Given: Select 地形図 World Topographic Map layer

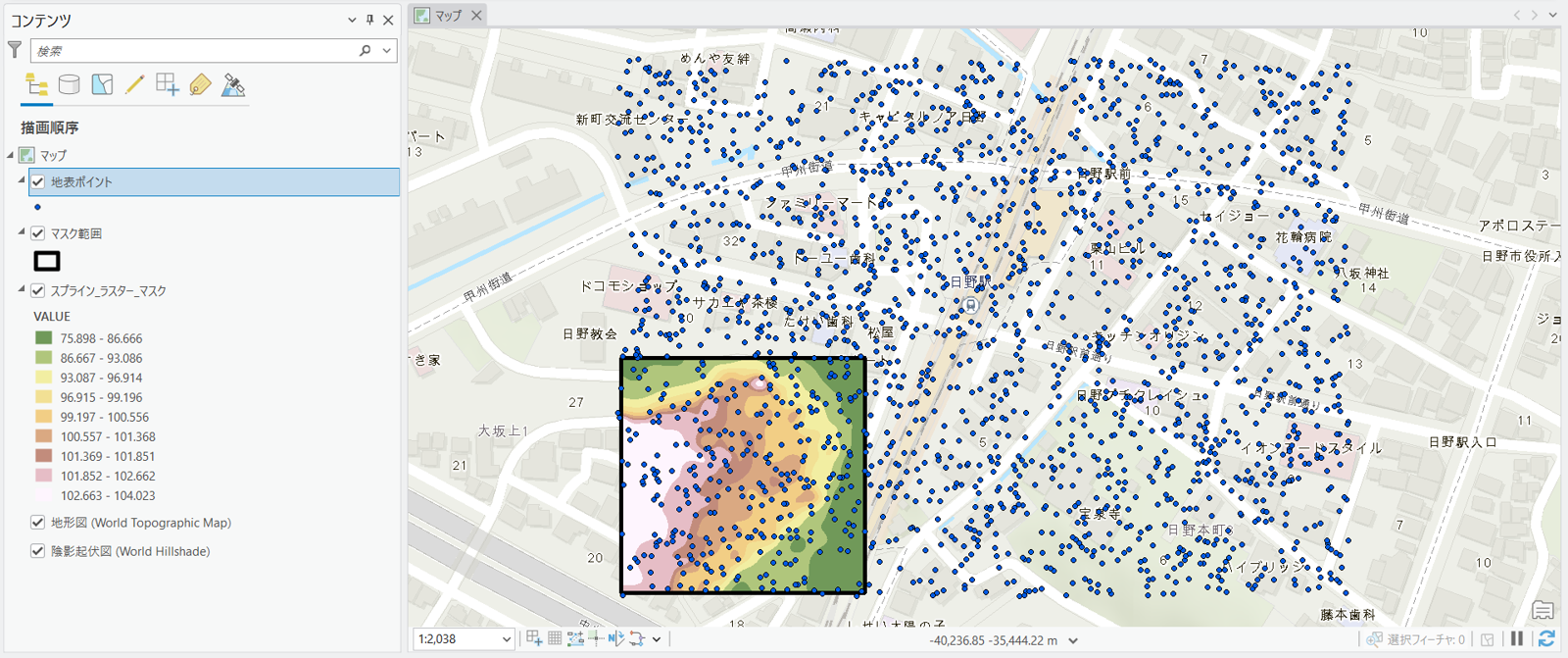Looking at the screenshot, I should pos(140,523).
